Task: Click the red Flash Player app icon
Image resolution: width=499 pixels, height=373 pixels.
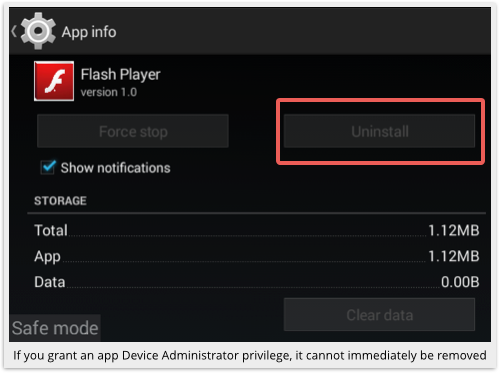Action: click(x=54, y=81)
